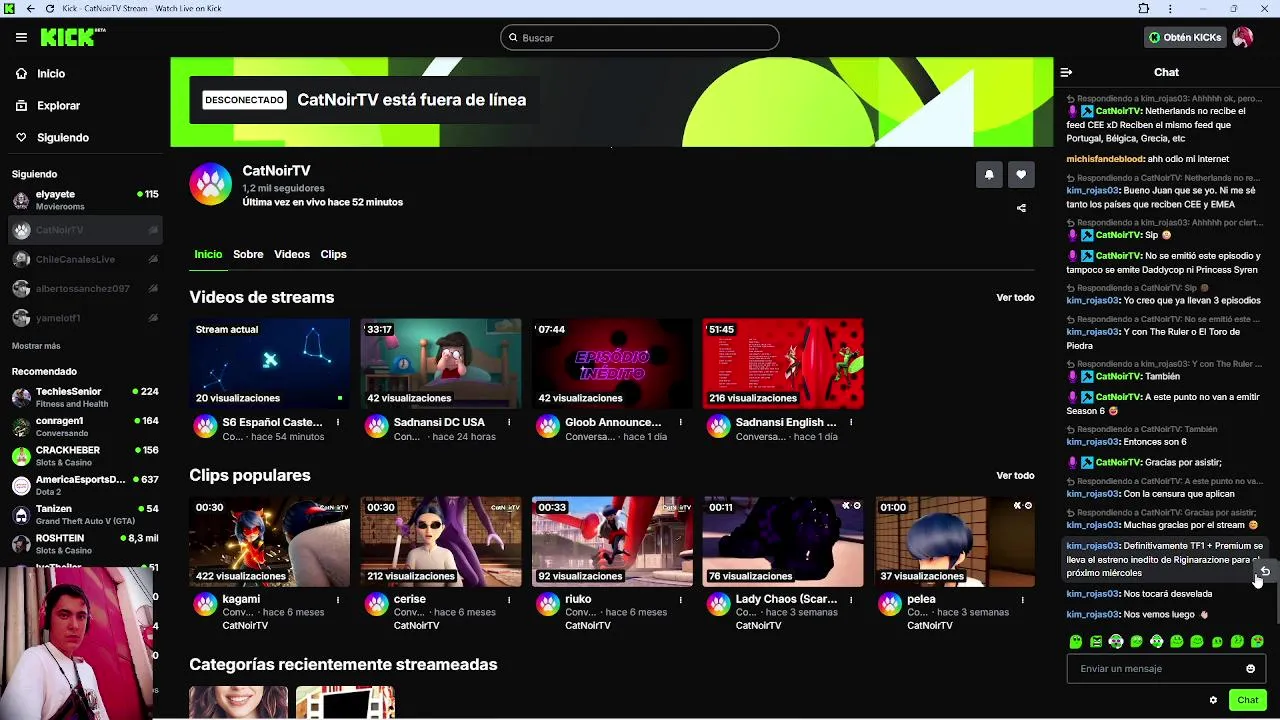
Task: Open conragen1 recommended channel
Action: [85, 427]
